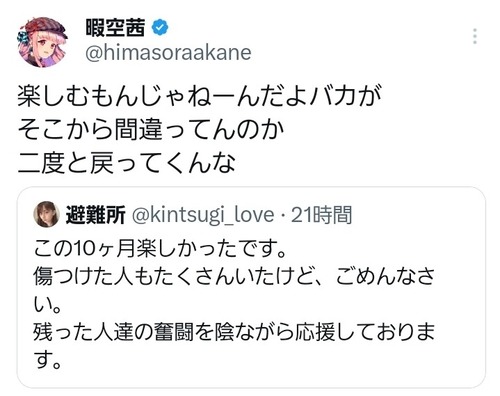
Task: Open 暇空茜's profile avatar picture
Action: click(x=42, y=42)
